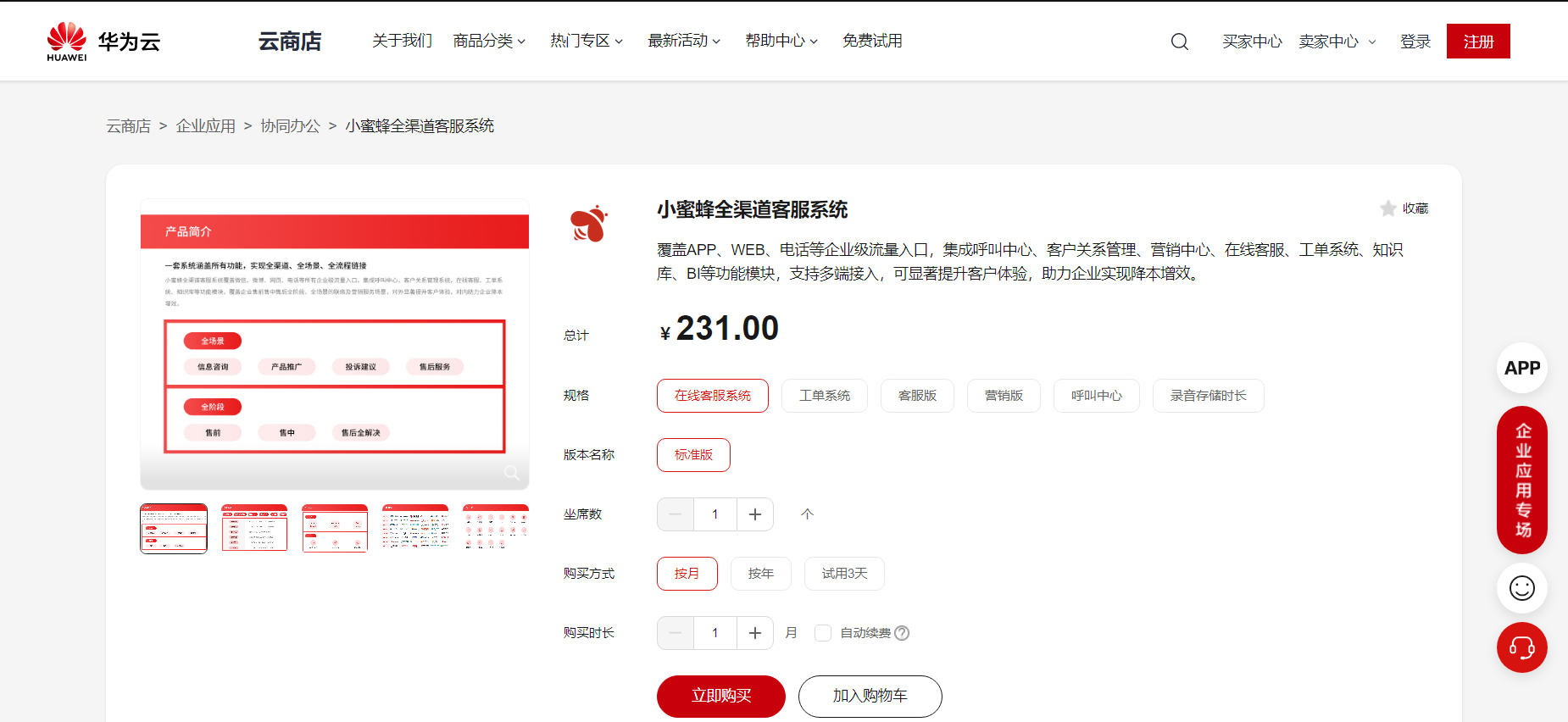Click the auto-renew help question mark icon
Screen dimensions: 1568x722
click(902, 633)
